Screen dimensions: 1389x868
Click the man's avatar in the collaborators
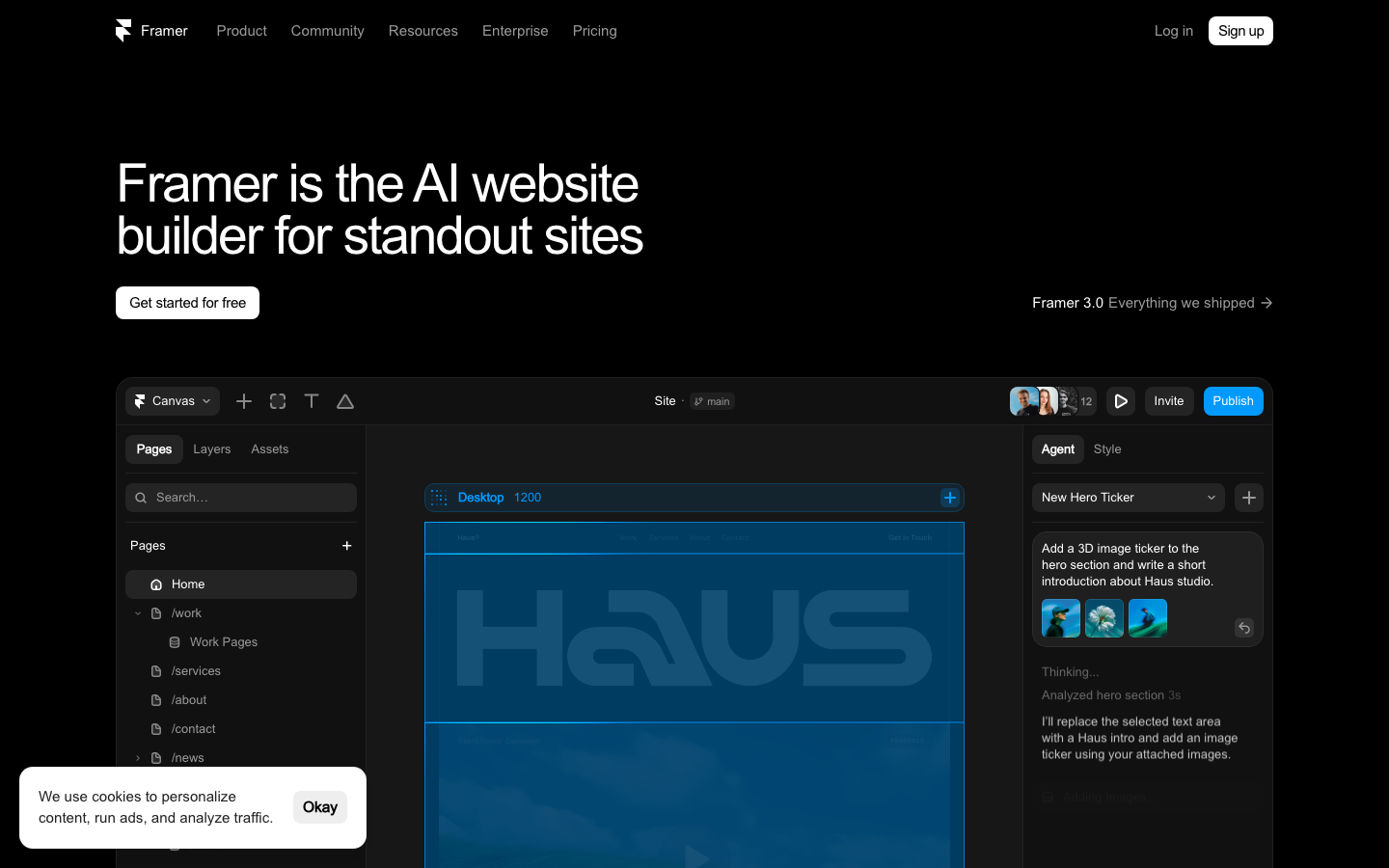(1022, 401)
